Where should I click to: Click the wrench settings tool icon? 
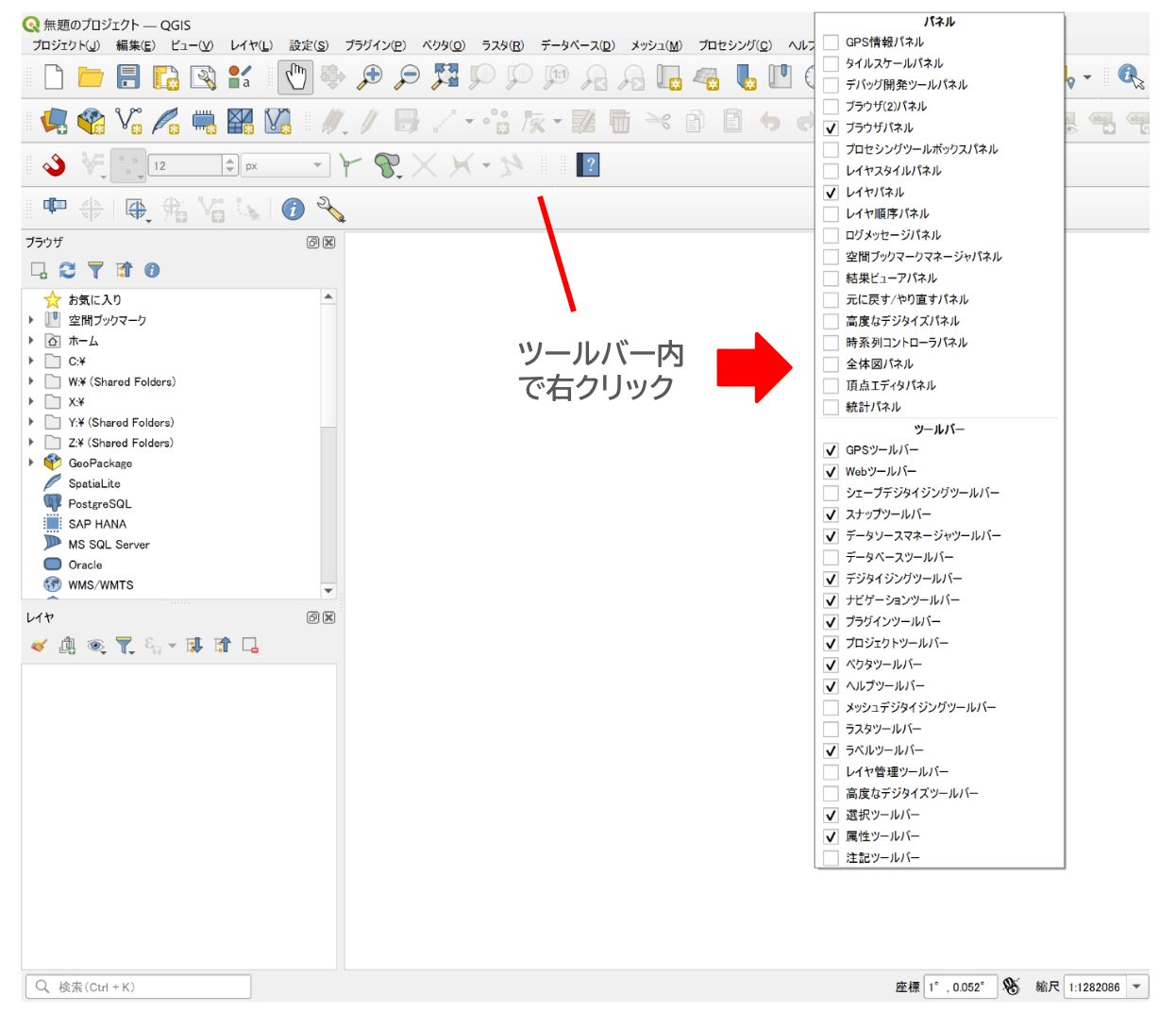tap(331, 209)
